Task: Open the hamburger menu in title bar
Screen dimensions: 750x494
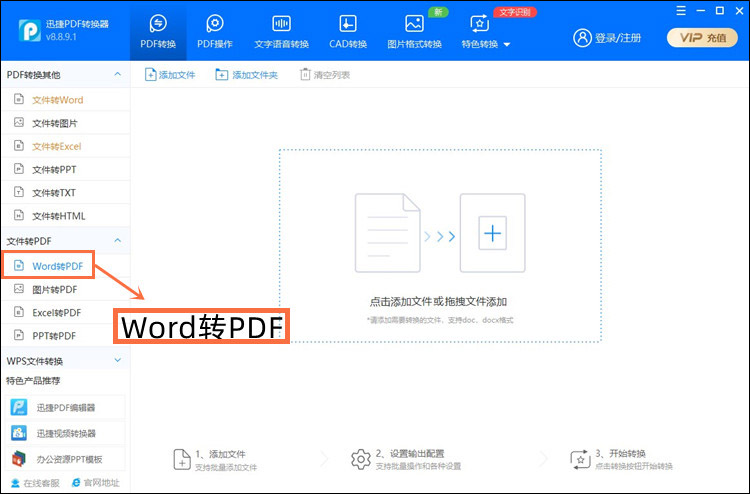Action: click(681, 11)
